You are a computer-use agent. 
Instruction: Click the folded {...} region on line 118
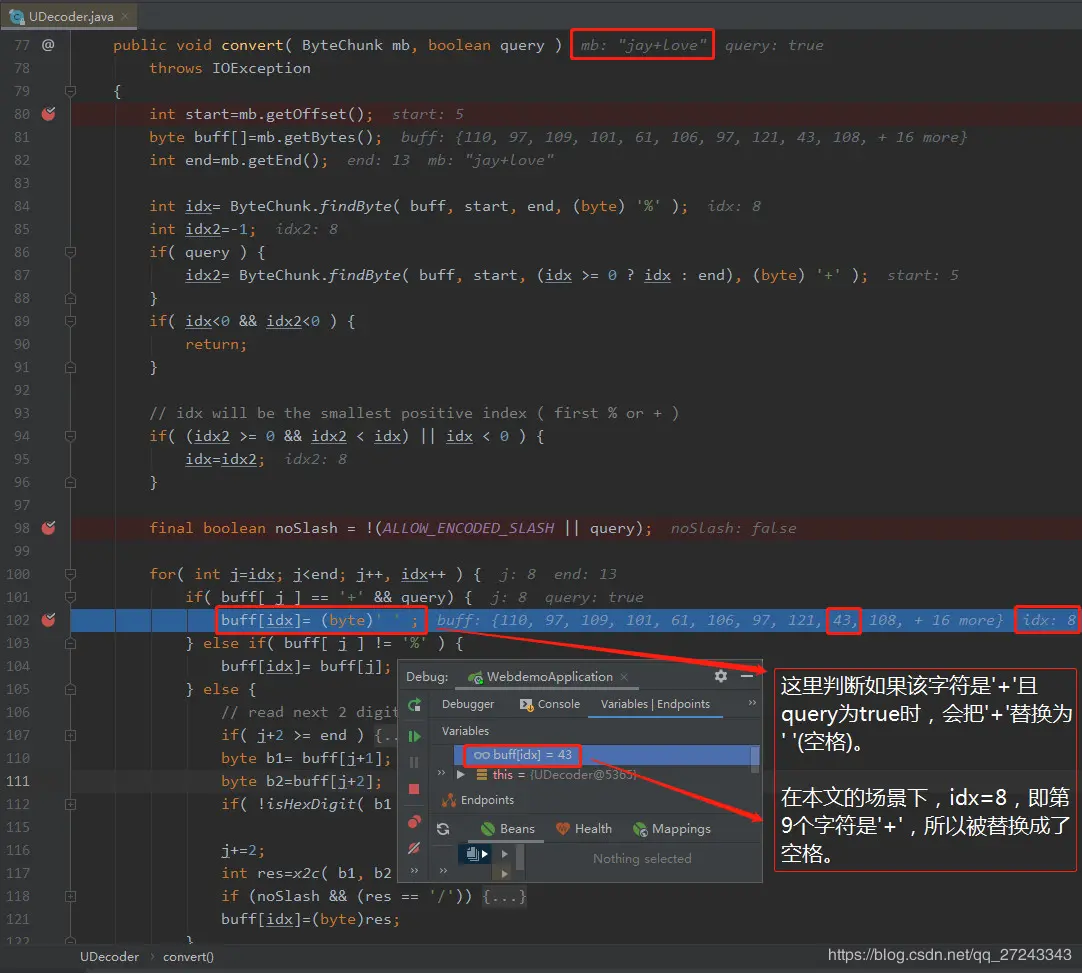504,897
